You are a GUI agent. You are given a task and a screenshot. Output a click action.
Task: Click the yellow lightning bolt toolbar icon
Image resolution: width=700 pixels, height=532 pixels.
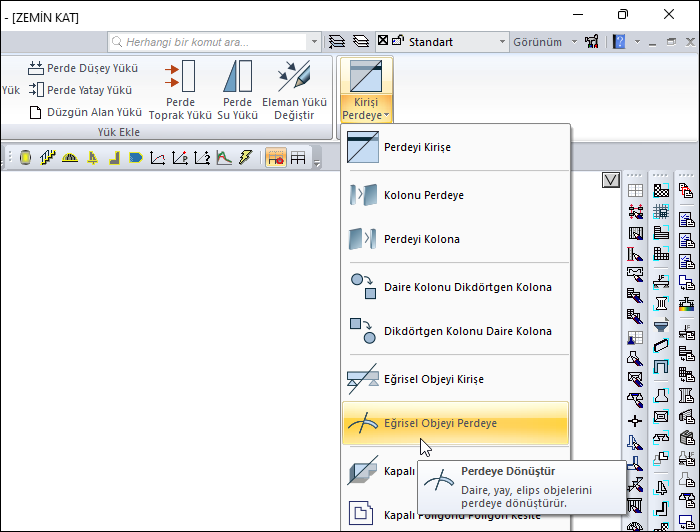tap(245, 158)
